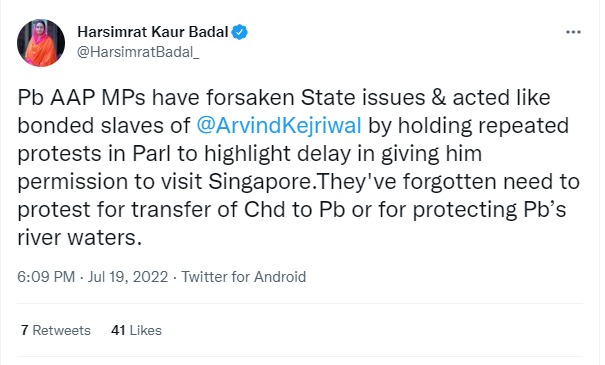605x365 pixels.
Task: Open the Harsimrat Kaur Badal display name
Action: 153,32
